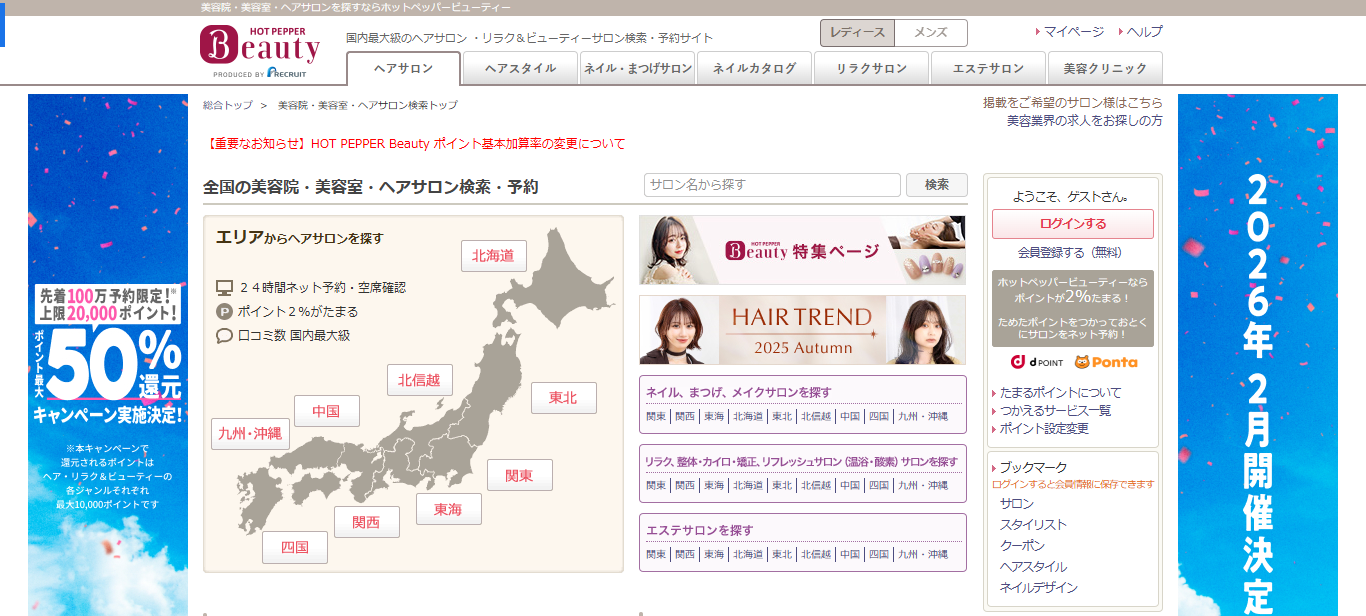Open the ヘアスタイル tab

pos(520,69)
